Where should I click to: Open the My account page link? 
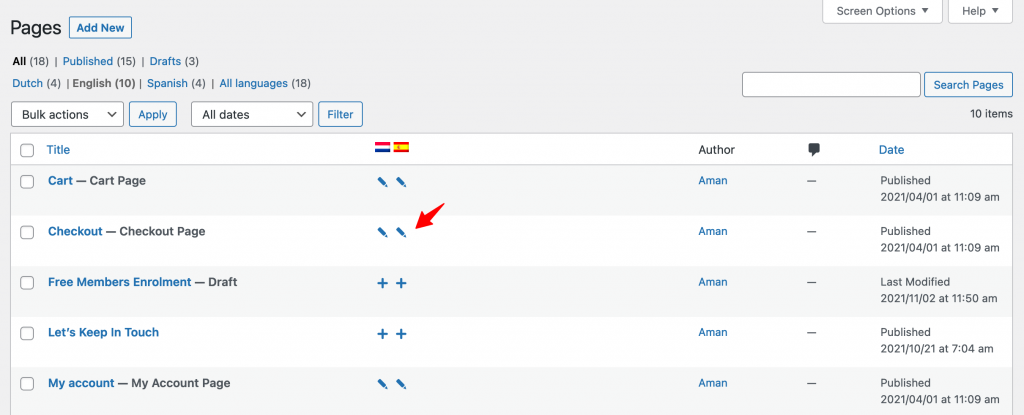point(81,384)
